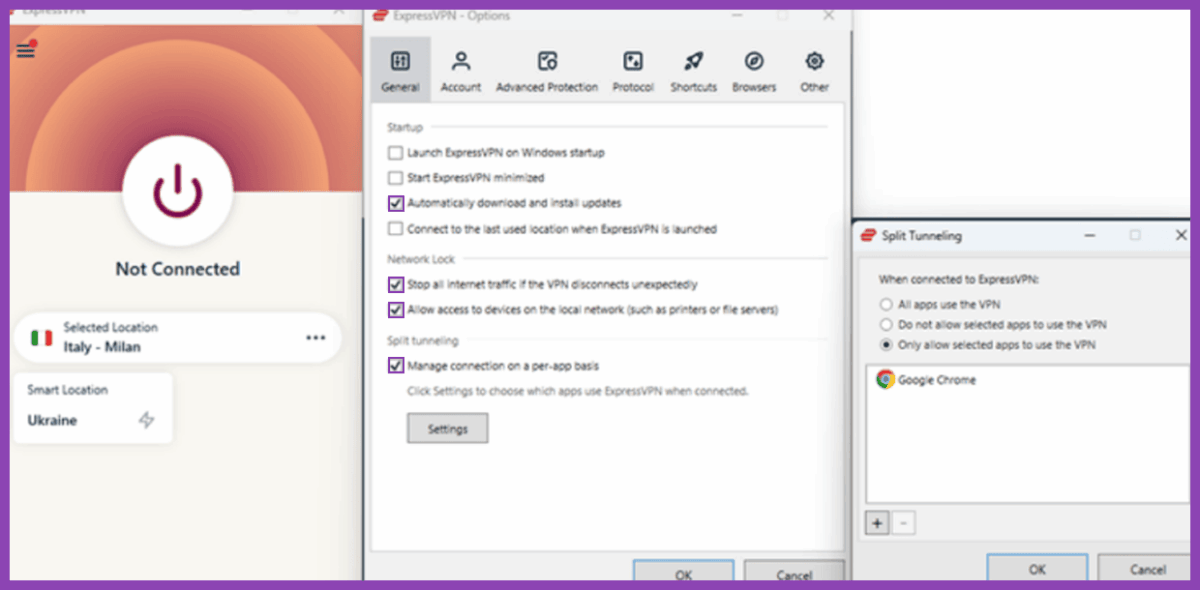This screenshot has width=1200, height=590.
Task: Open location options via three dots
Action: (316, 338)
